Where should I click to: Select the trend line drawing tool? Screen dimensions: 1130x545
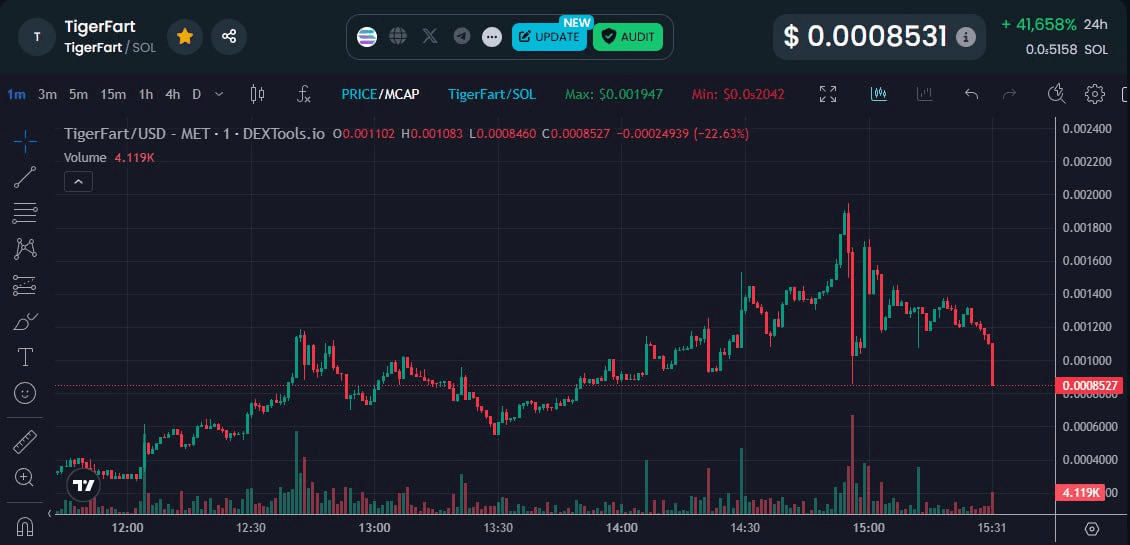coord(25,177)
